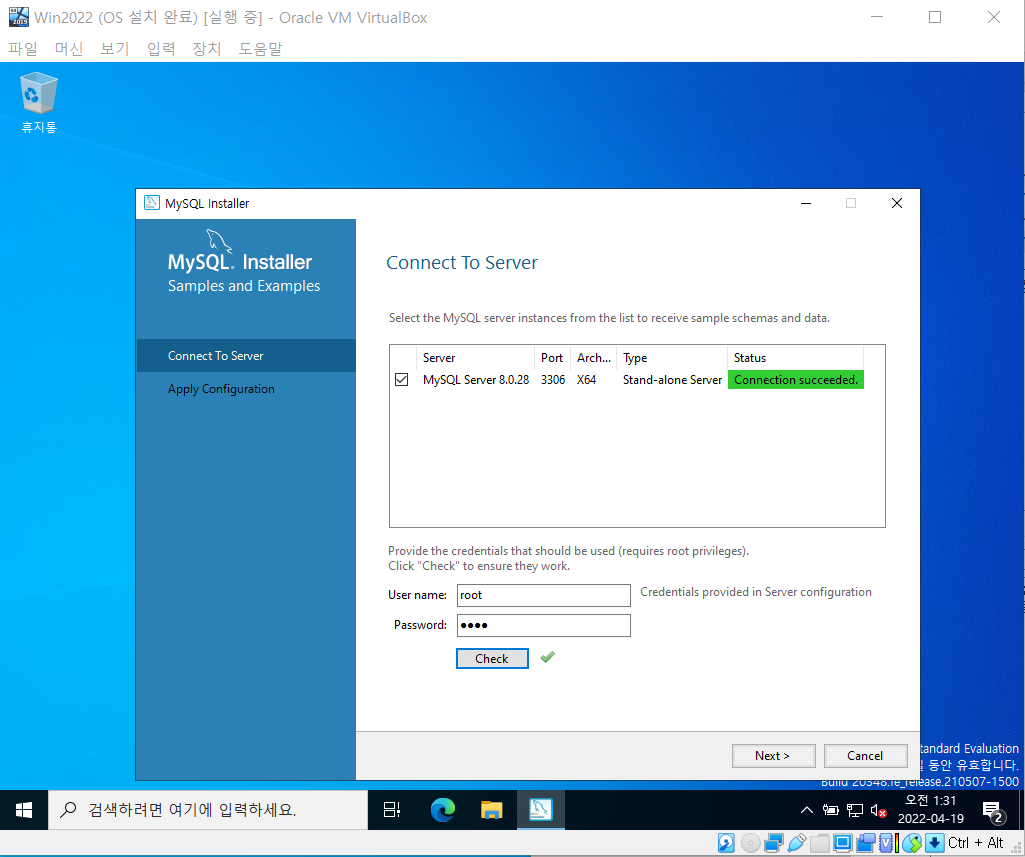Click the VirtualBox CPU virtualization indicator
1025x857 pixels.
click(x=888, y=843)
